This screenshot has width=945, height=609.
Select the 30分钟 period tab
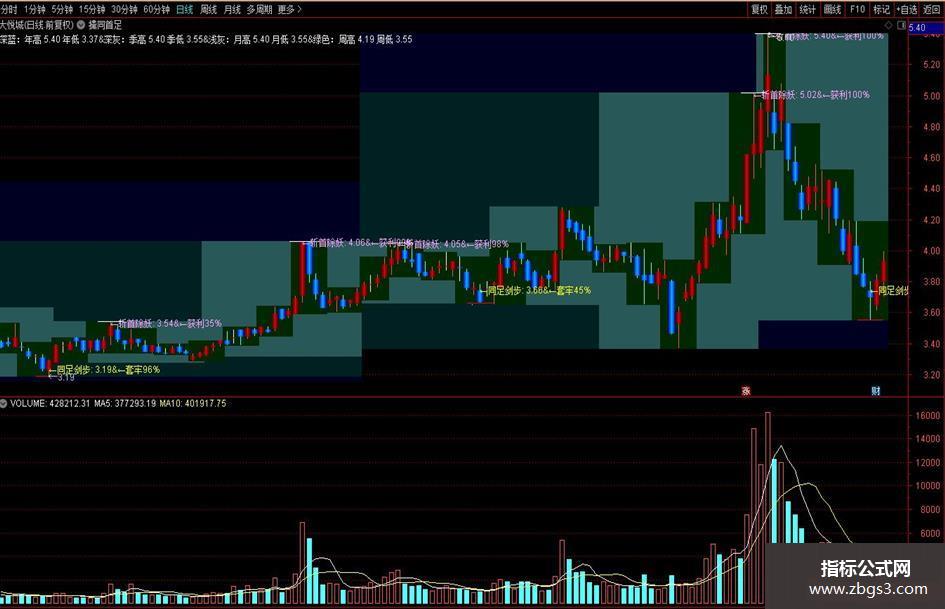[124, 9]
